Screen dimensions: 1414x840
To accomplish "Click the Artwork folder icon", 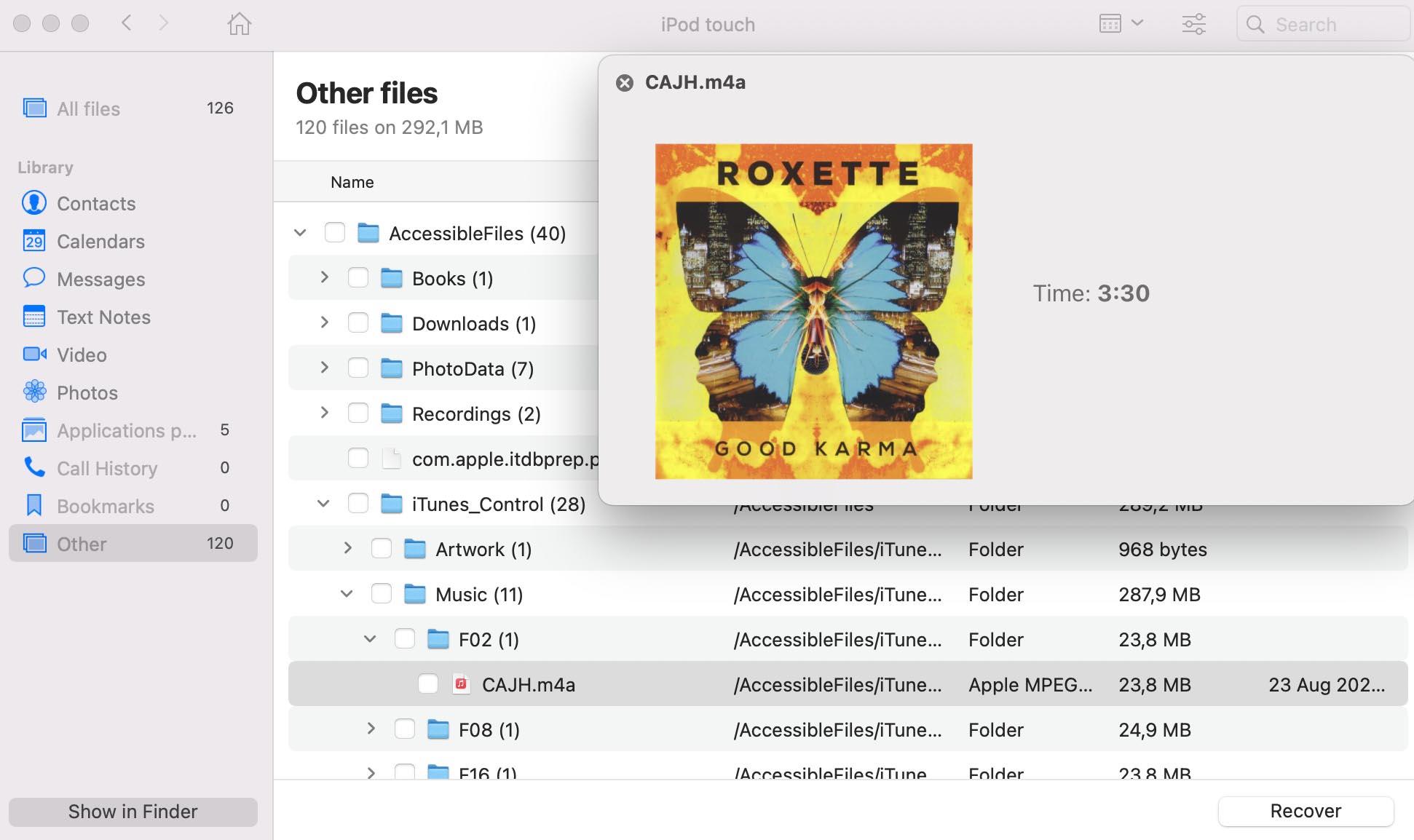I will (415, 549).
